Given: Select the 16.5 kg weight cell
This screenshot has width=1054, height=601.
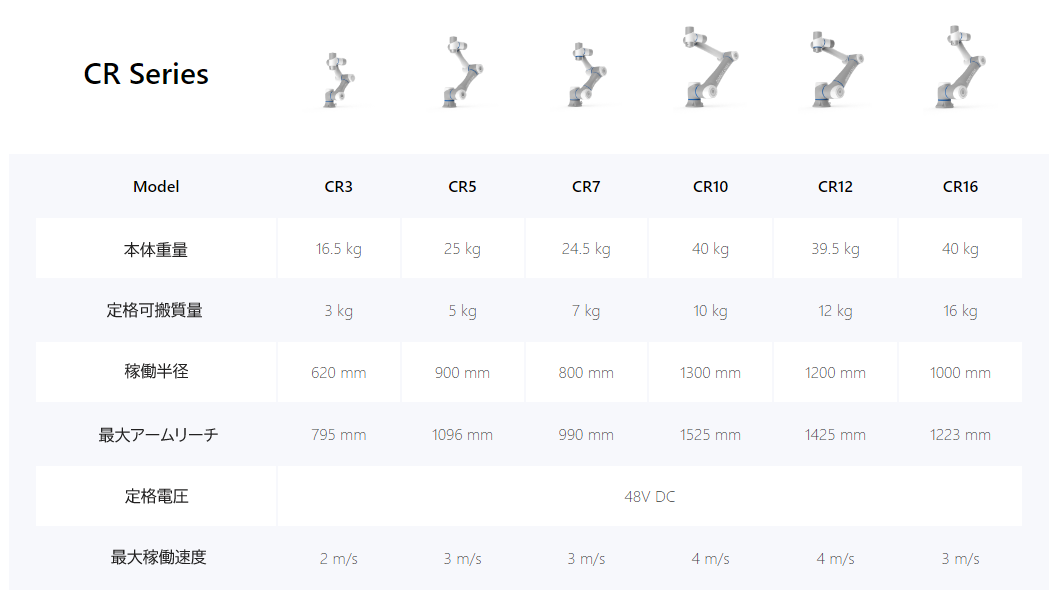Looking at the screenshot, I should pyautogui.click(x=339, y=249).
